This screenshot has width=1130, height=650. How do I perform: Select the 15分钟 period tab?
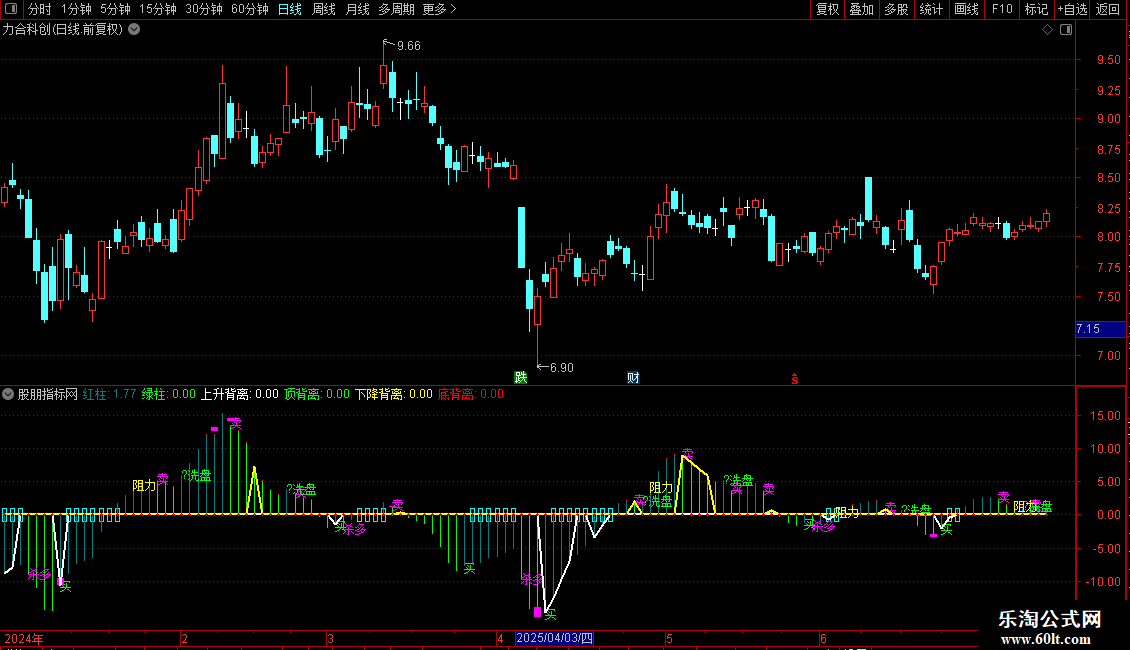(158, 9)
